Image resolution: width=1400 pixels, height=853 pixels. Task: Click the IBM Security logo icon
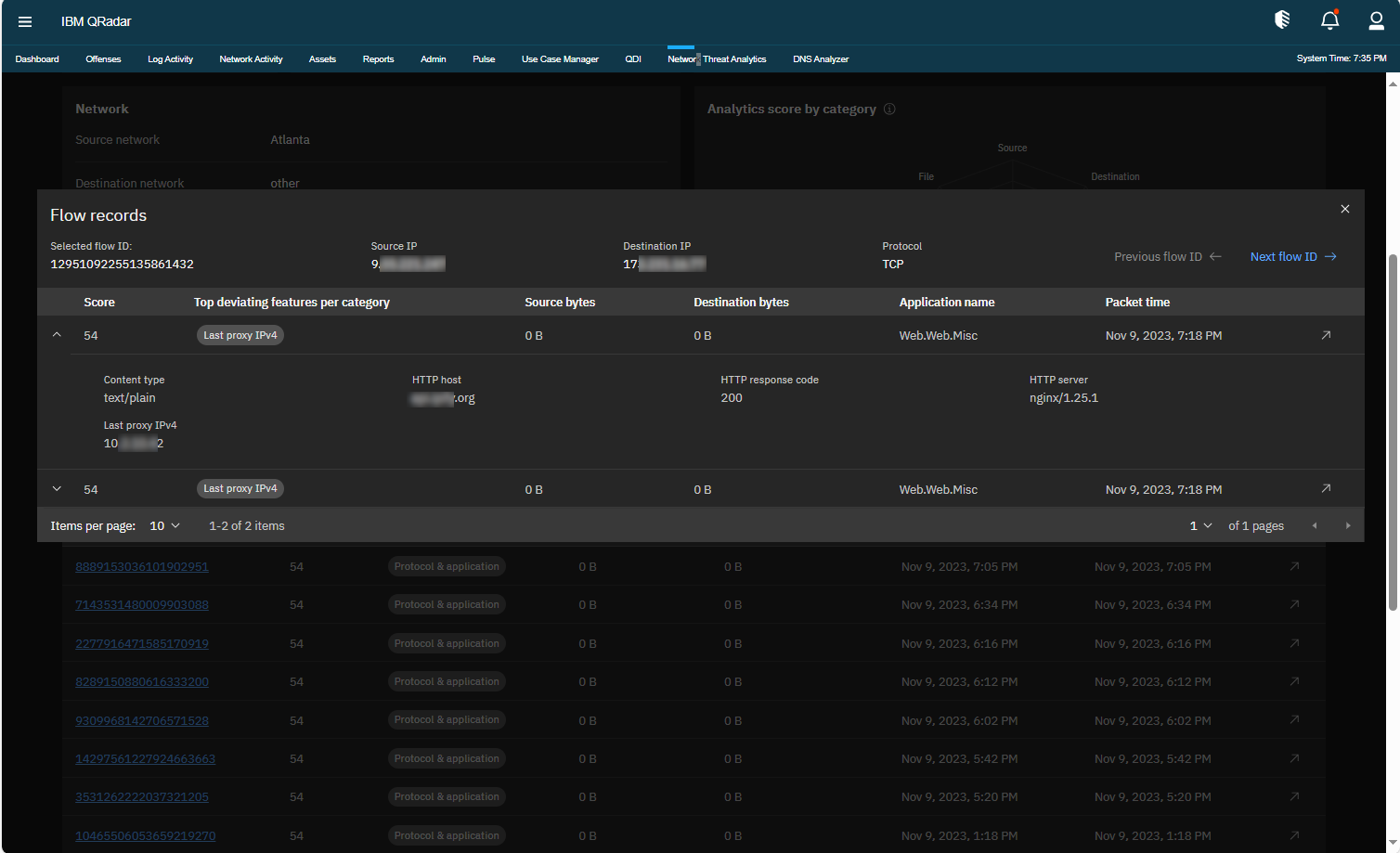[1282, 19]
